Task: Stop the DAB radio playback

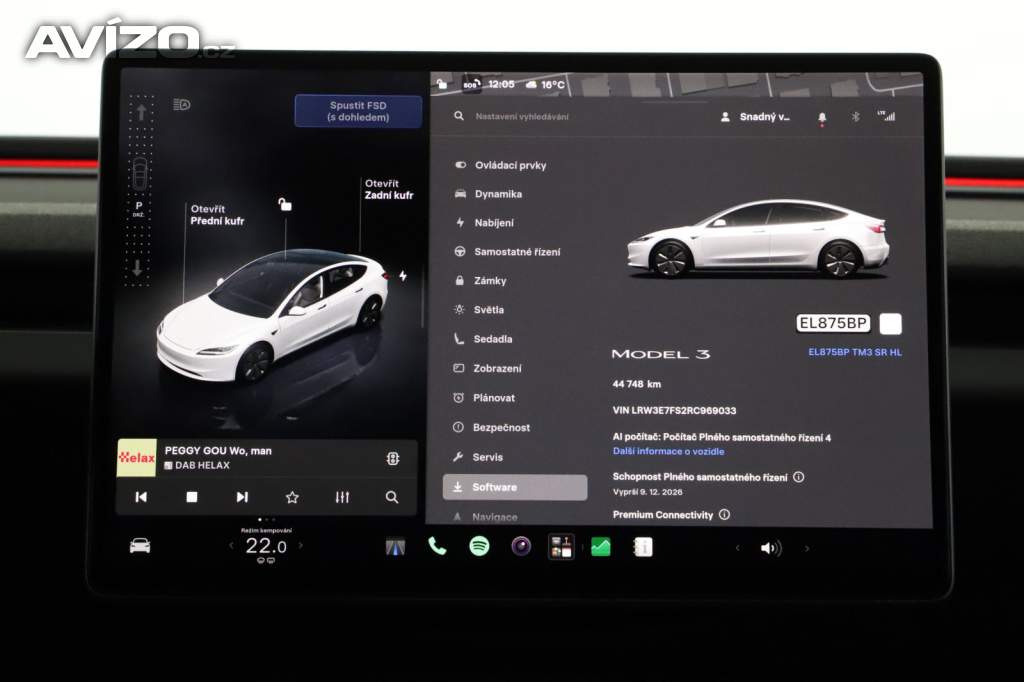Action: pos(191,497)
